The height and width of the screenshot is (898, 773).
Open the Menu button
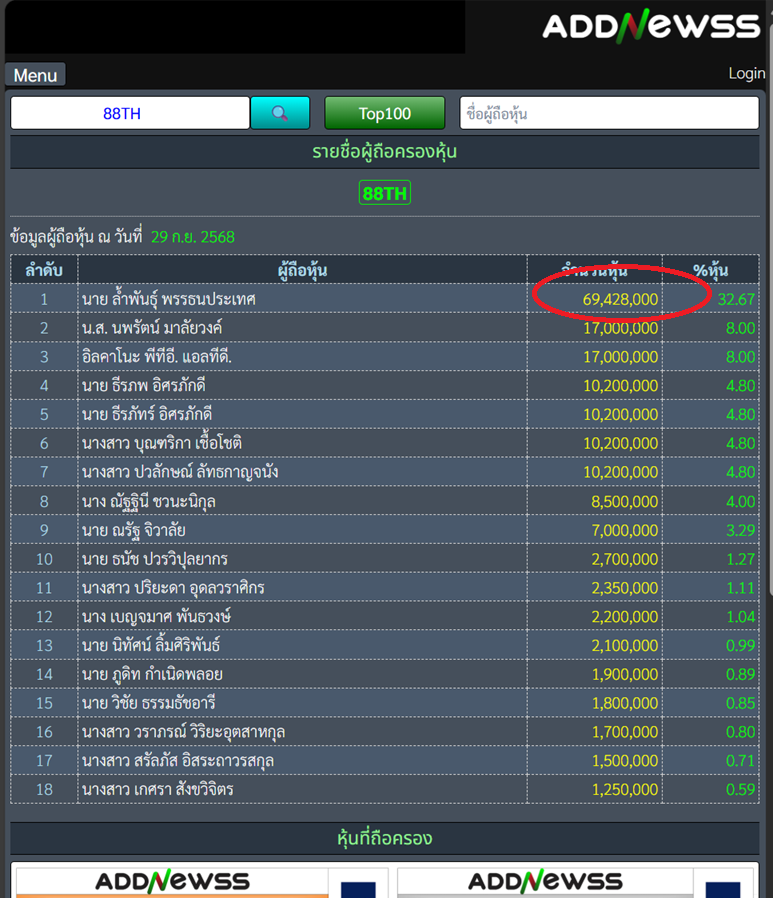click(35, 75)
